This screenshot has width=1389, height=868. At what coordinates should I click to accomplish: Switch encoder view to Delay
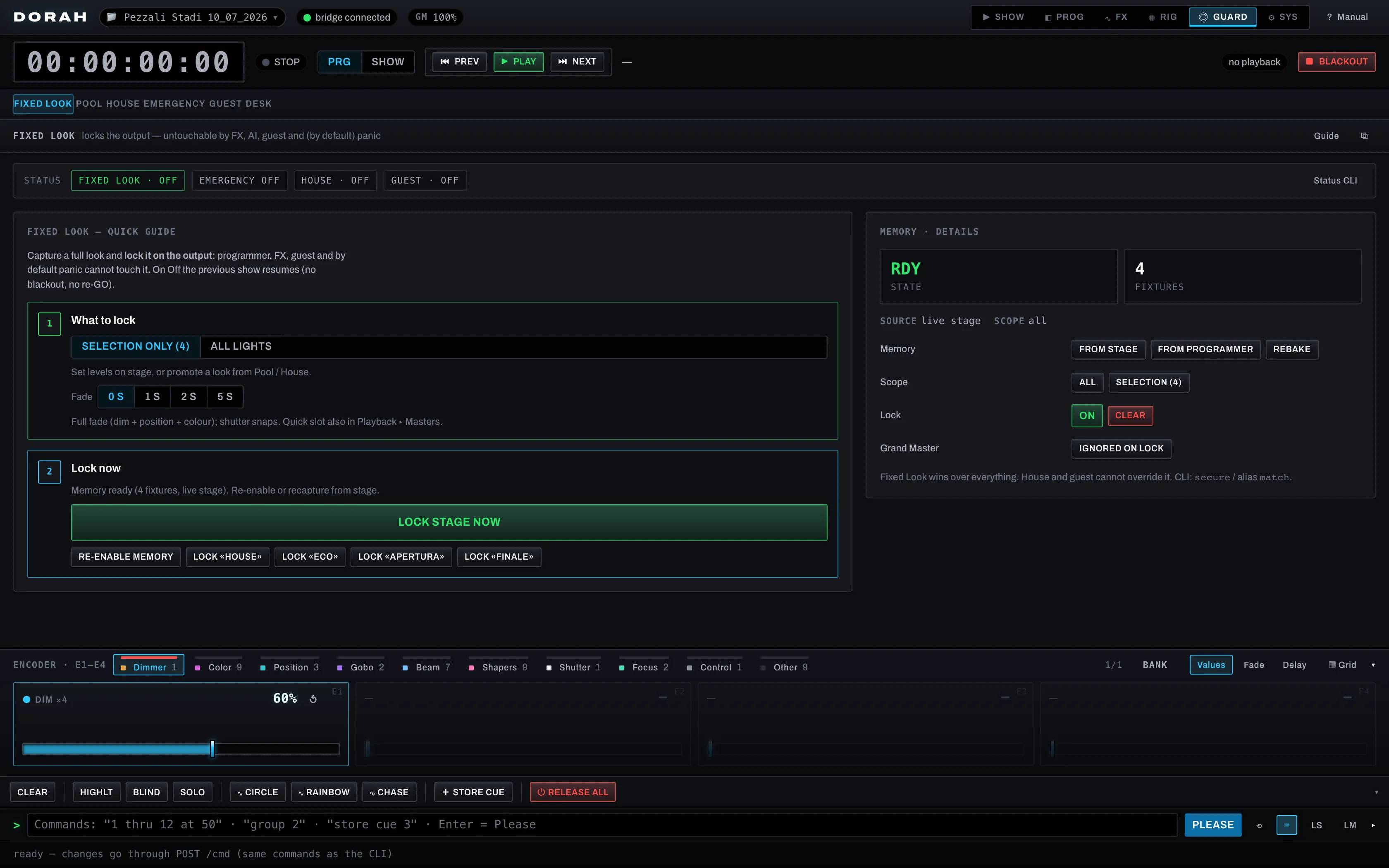(x=1294, y=665)
